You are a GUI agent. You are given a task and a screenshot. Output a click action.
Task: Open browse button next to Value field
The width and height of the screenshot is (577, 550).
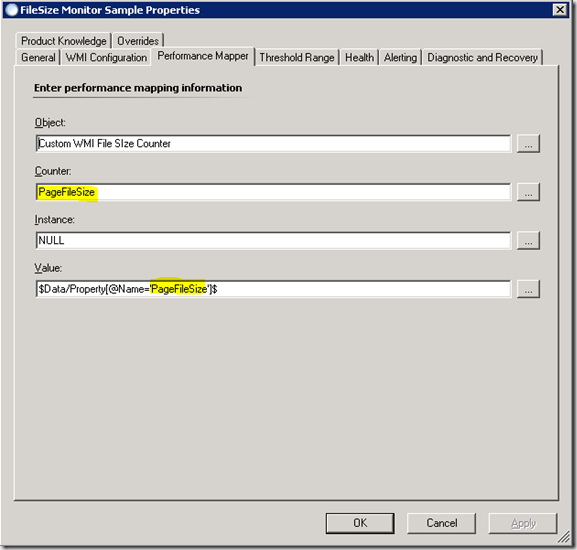coord(528,289)
